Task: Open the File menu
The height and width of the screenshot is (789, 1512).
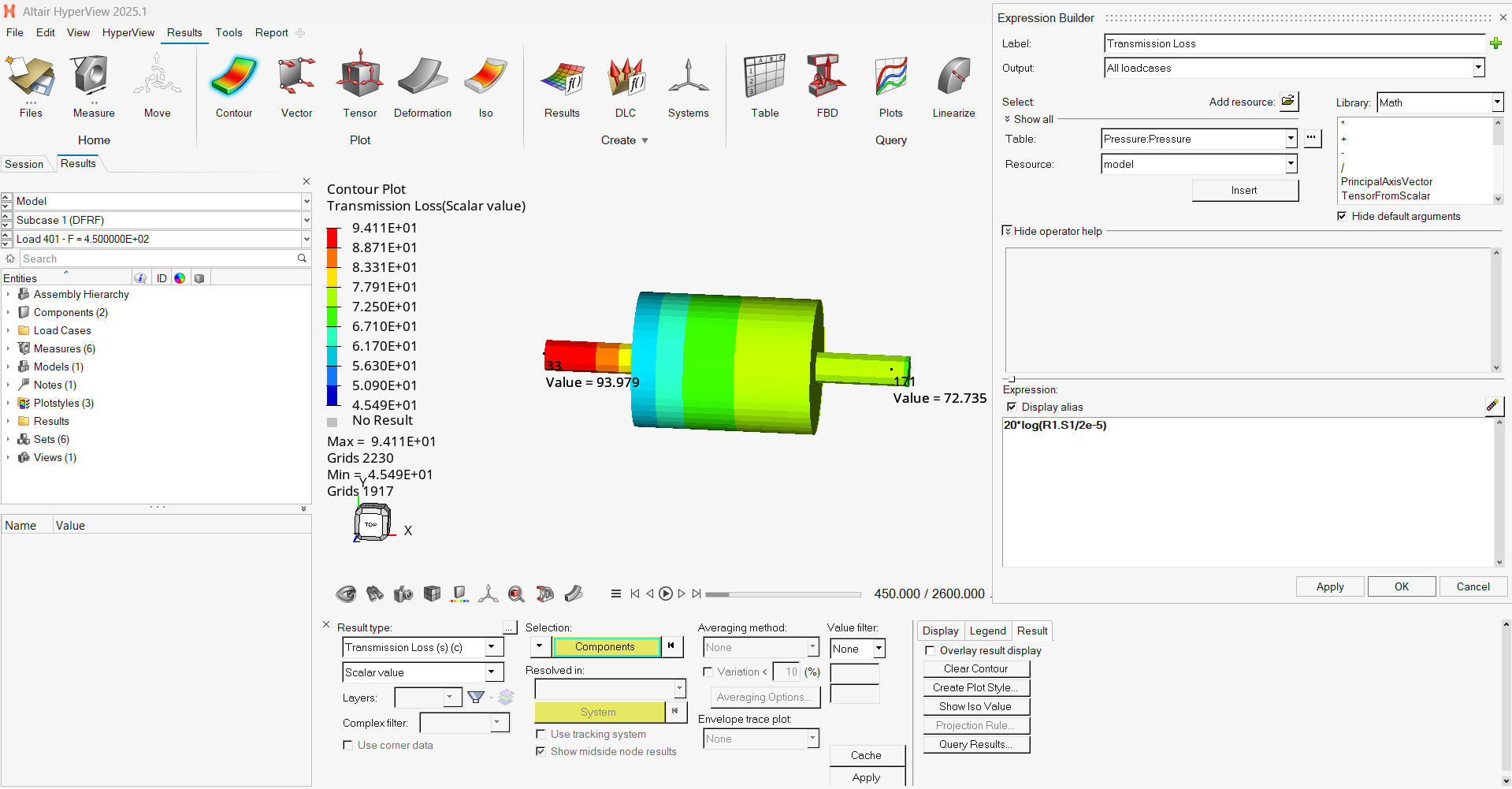Action: pos(15,32)
